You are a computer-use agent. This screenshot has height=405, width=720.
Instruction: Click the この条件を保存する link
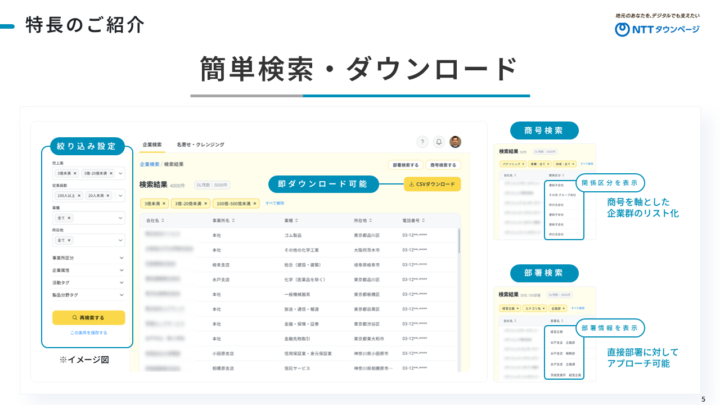88,332
